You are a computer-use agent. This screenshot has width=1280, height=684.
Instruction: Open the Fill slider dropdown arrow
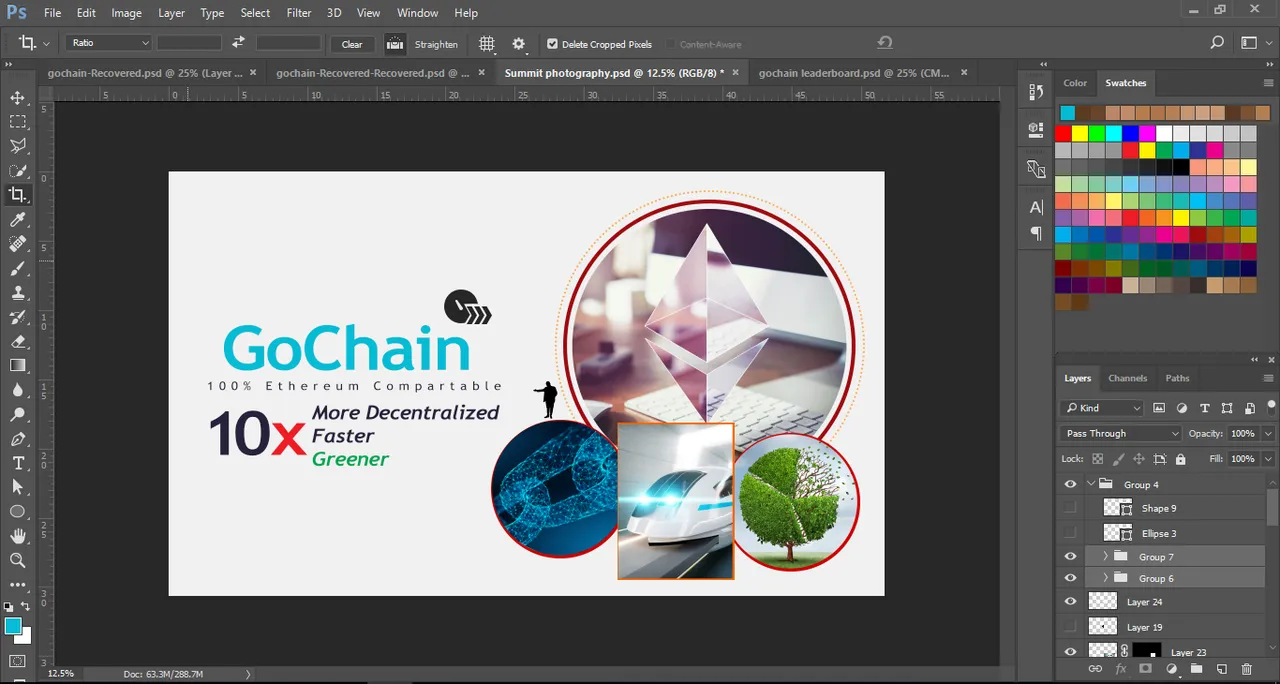pos(1268,459)
